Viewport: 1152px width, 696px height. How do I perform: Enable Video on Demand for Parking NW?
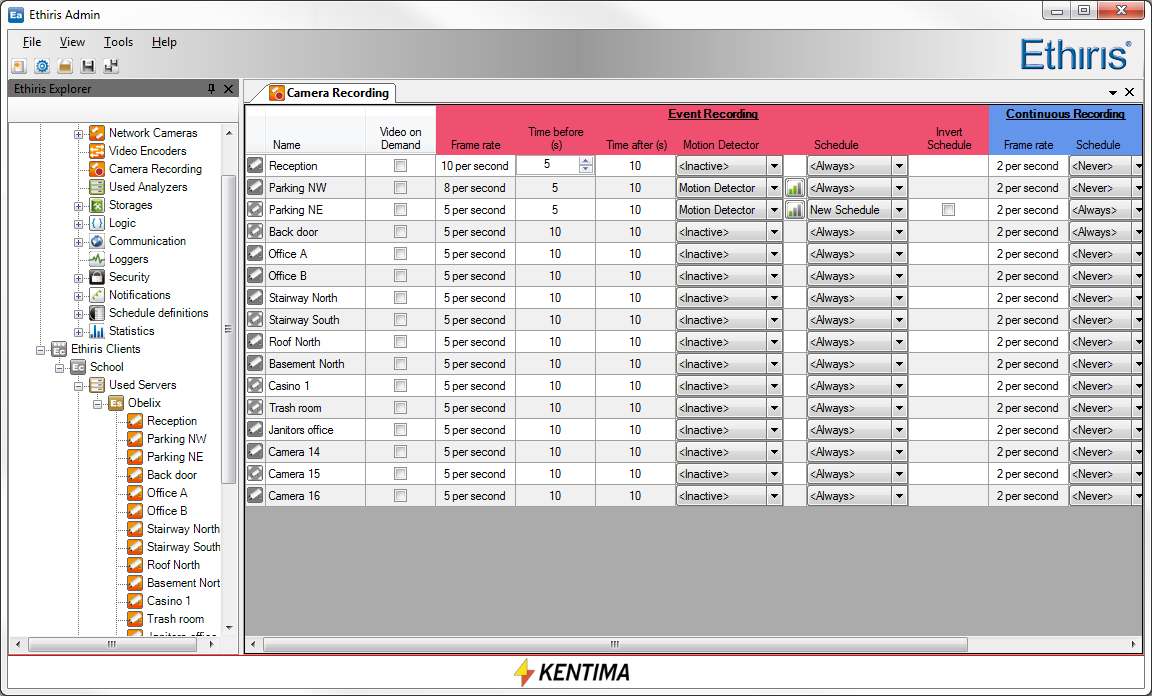[400, 188]
